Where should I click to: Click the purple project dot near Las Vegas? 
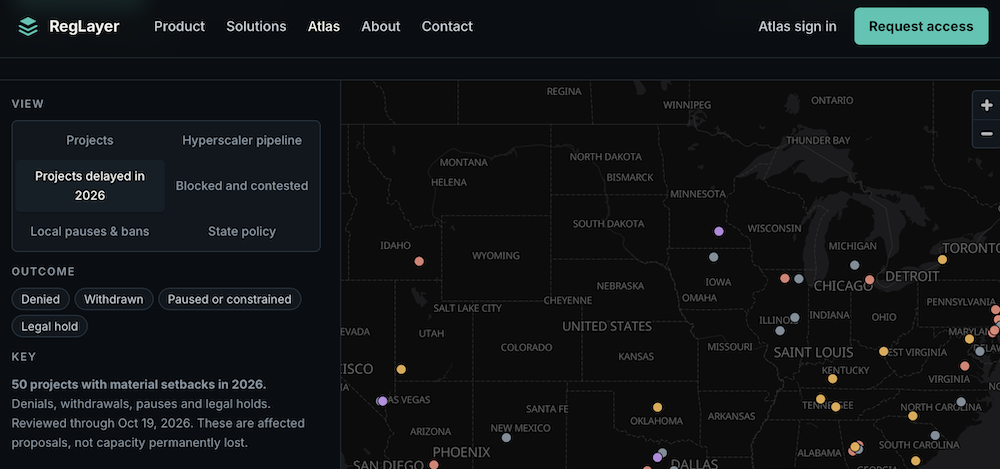383,401
